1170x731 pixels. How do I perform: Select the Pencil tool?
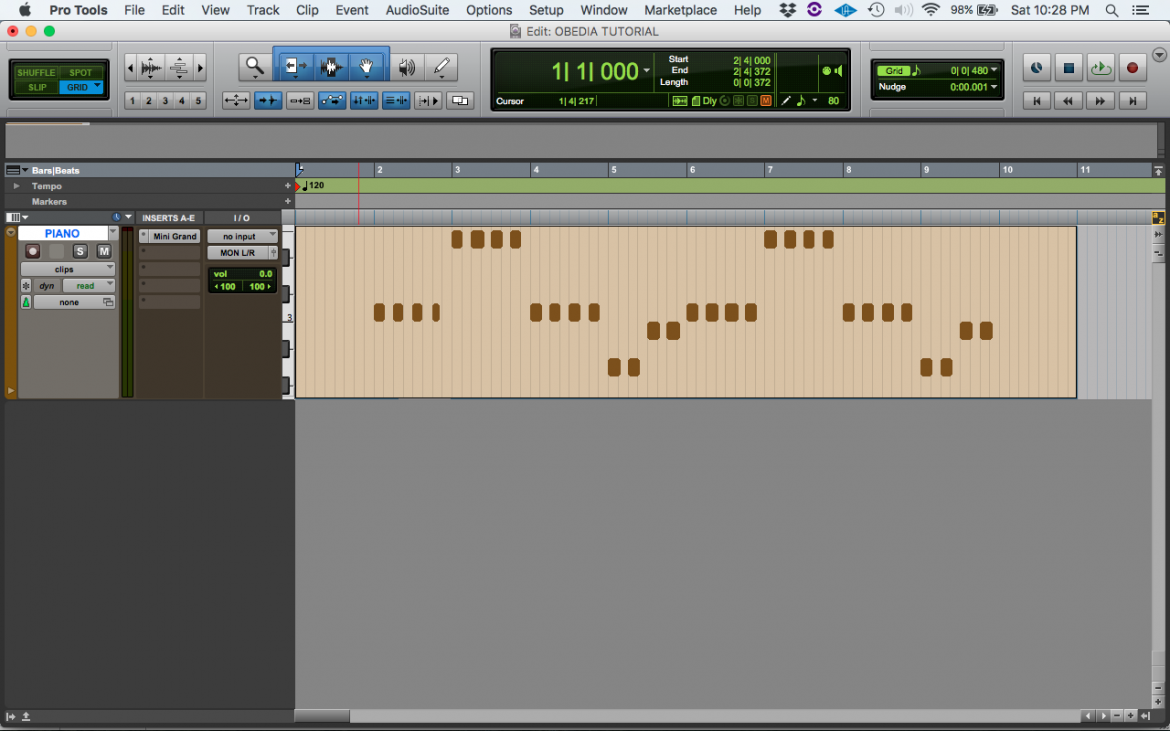point(441,66)
